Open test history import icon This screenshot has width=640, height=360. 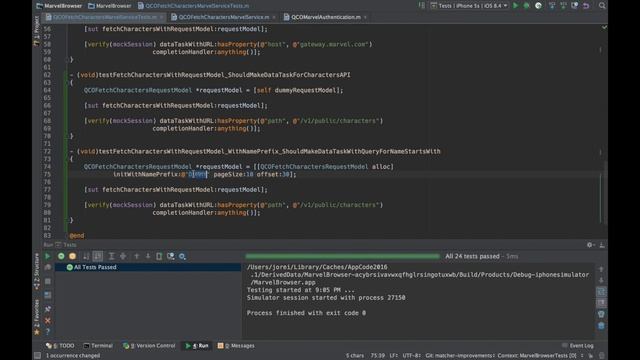point(171,256)
